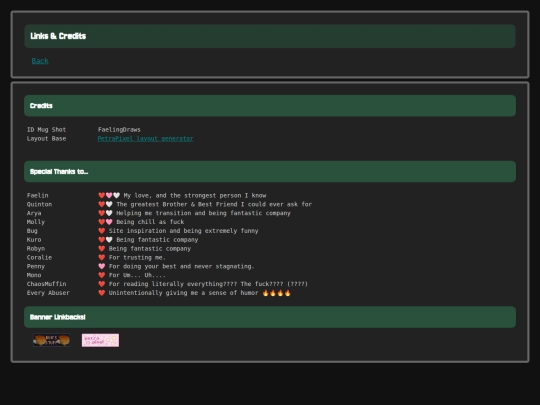Click the ID Mug Shot label
Screen dimensions: 540x405
pos(46,129)
